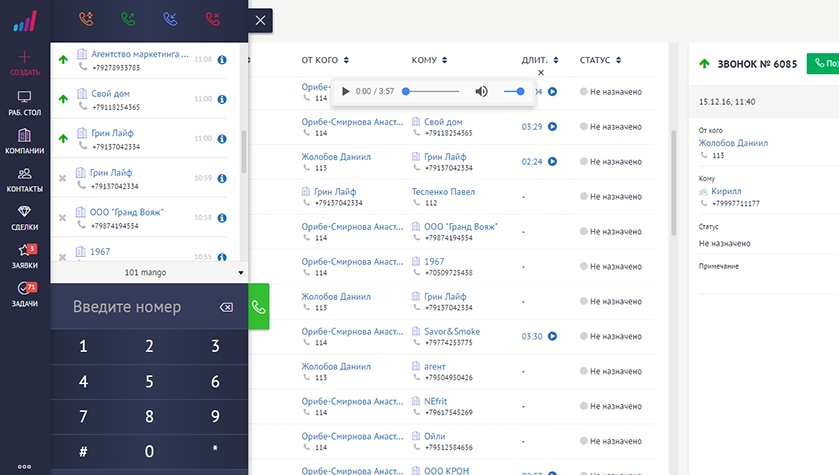Viewport: 839px width, 475px height.
Task: Close the dialer panel
Action: pos(260,20)
